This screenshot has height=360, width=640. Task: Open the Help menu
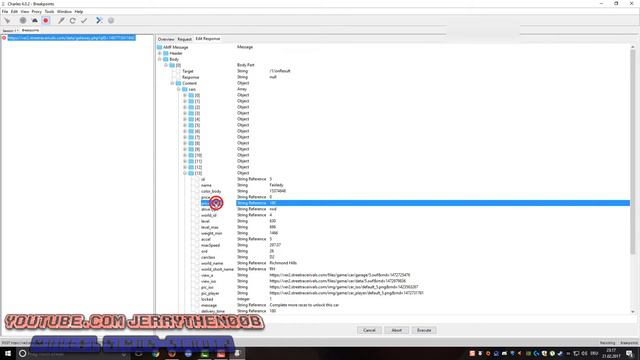(x=79, y=11)
